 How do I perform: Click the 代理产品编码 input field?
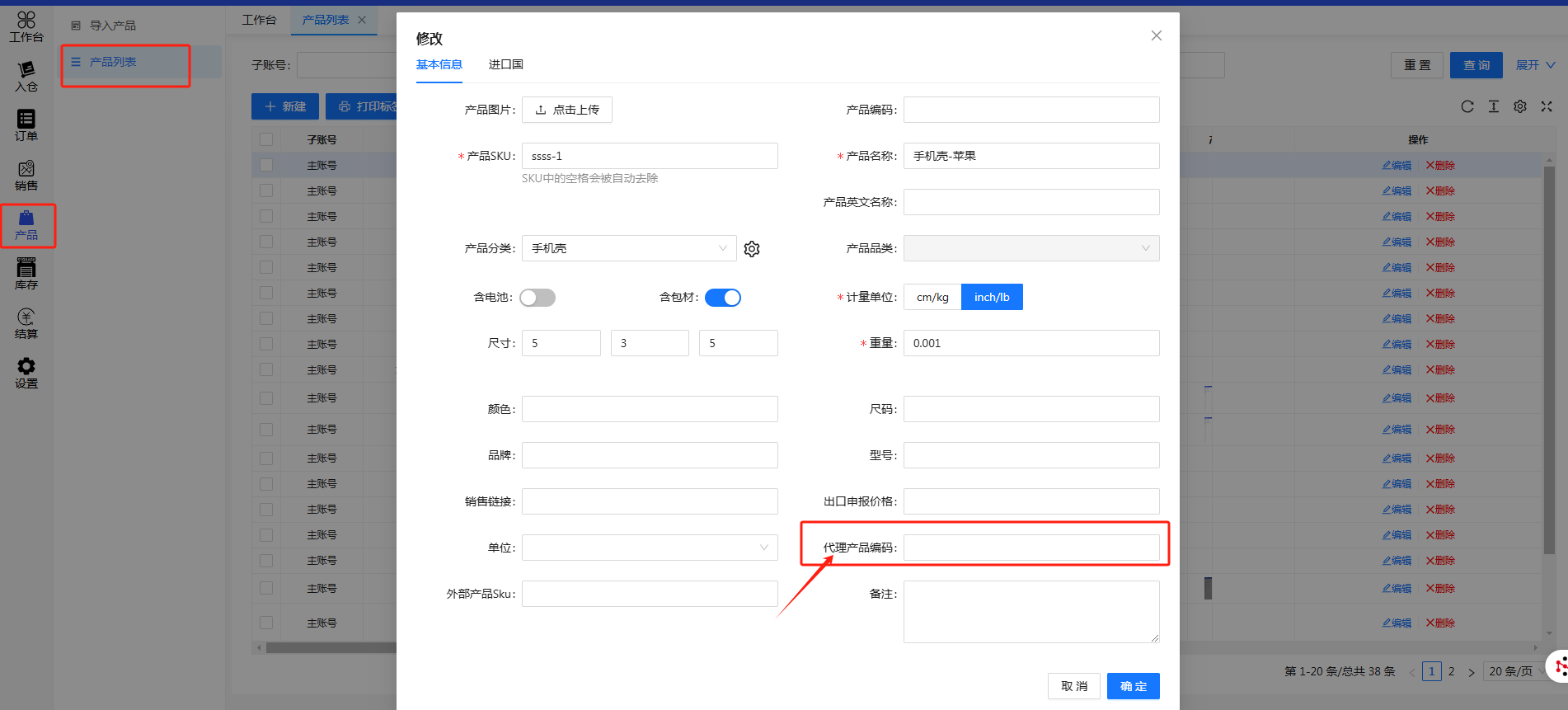(1031, 548)
